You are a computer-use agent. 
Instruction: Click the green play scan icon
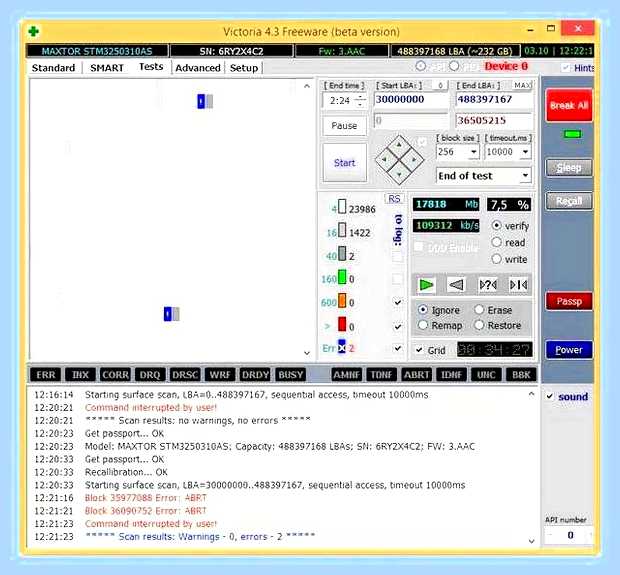(426, 285)
